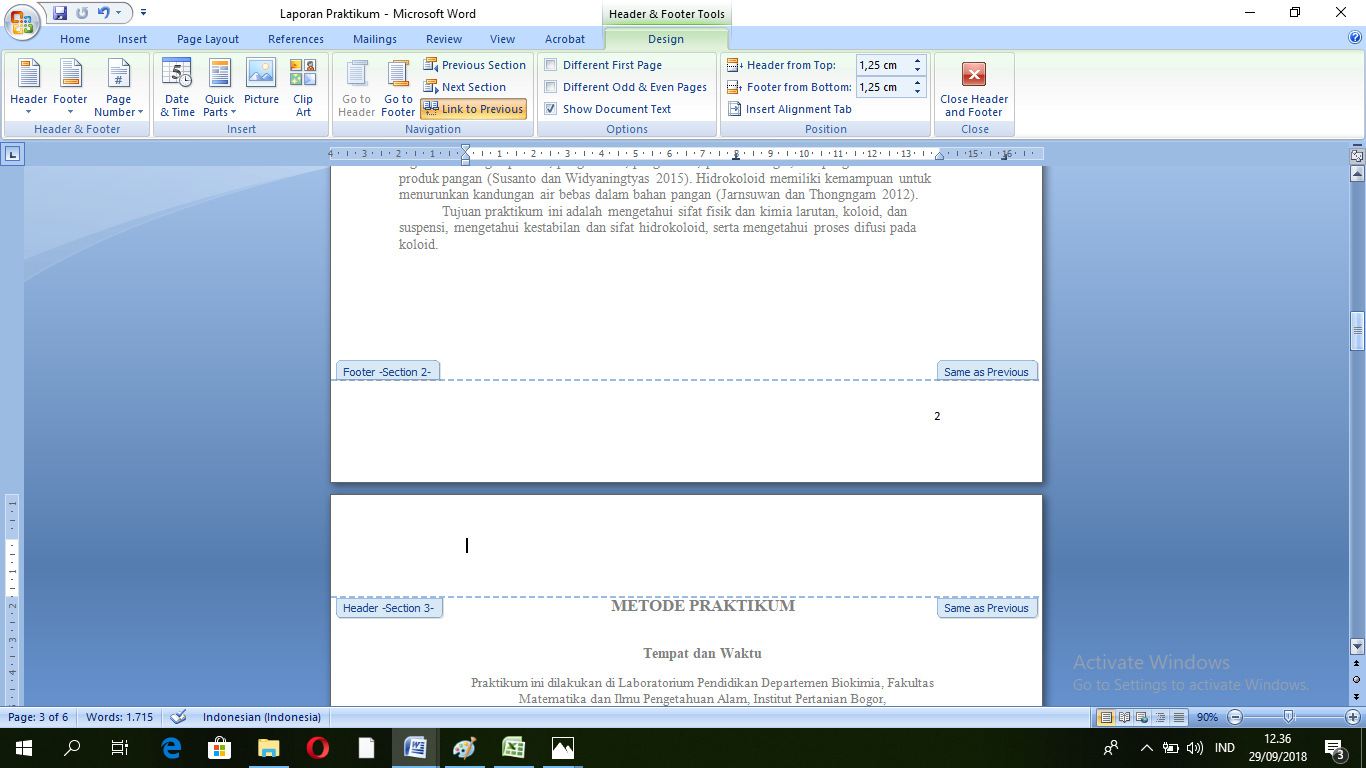Click the zoom slider in the status bar
This screenshot has width=1366, height=768.
pos(1289,717)
